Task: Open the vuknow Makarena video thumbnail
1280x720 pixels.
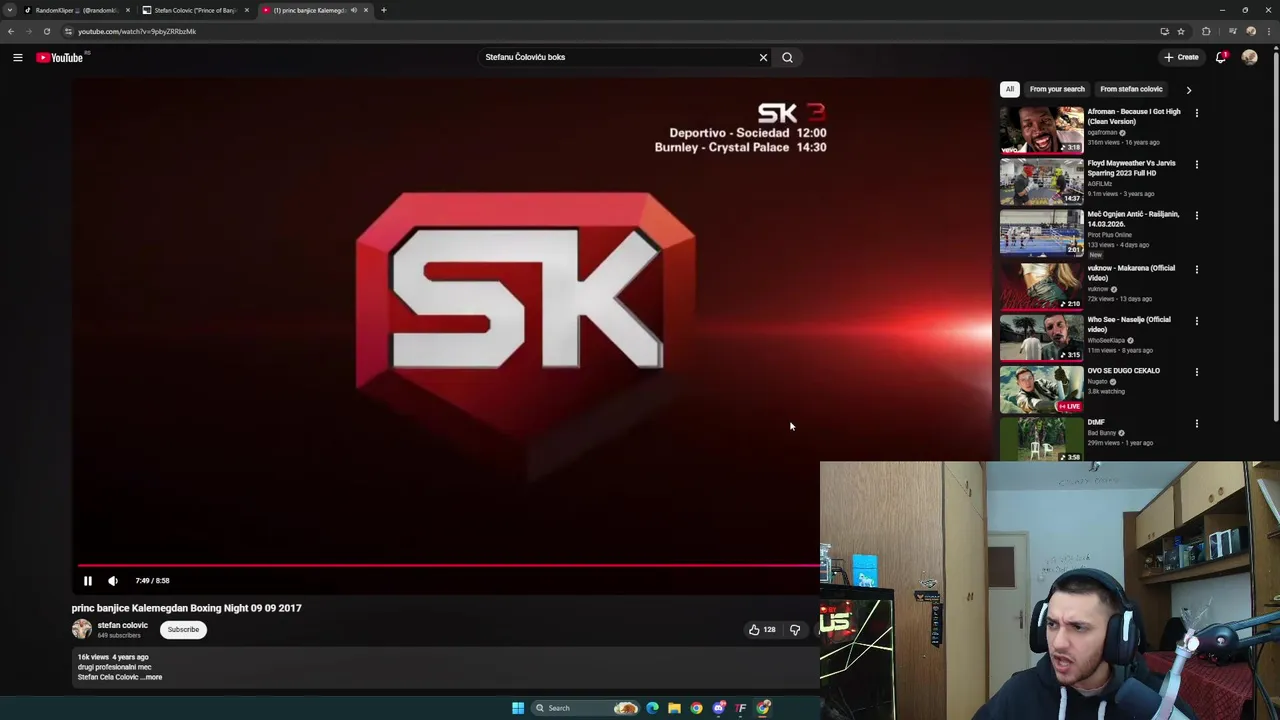Action: (1041, 286)
